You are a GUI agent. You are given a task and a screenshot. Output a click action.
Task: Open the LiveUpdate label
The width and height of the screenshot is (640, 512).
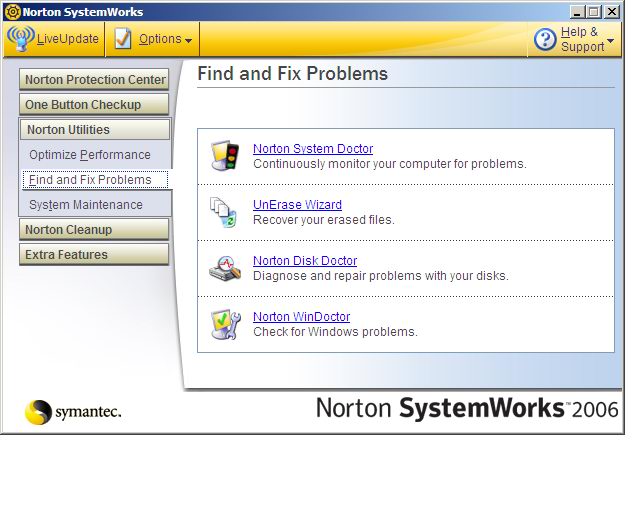coord(68,39)
